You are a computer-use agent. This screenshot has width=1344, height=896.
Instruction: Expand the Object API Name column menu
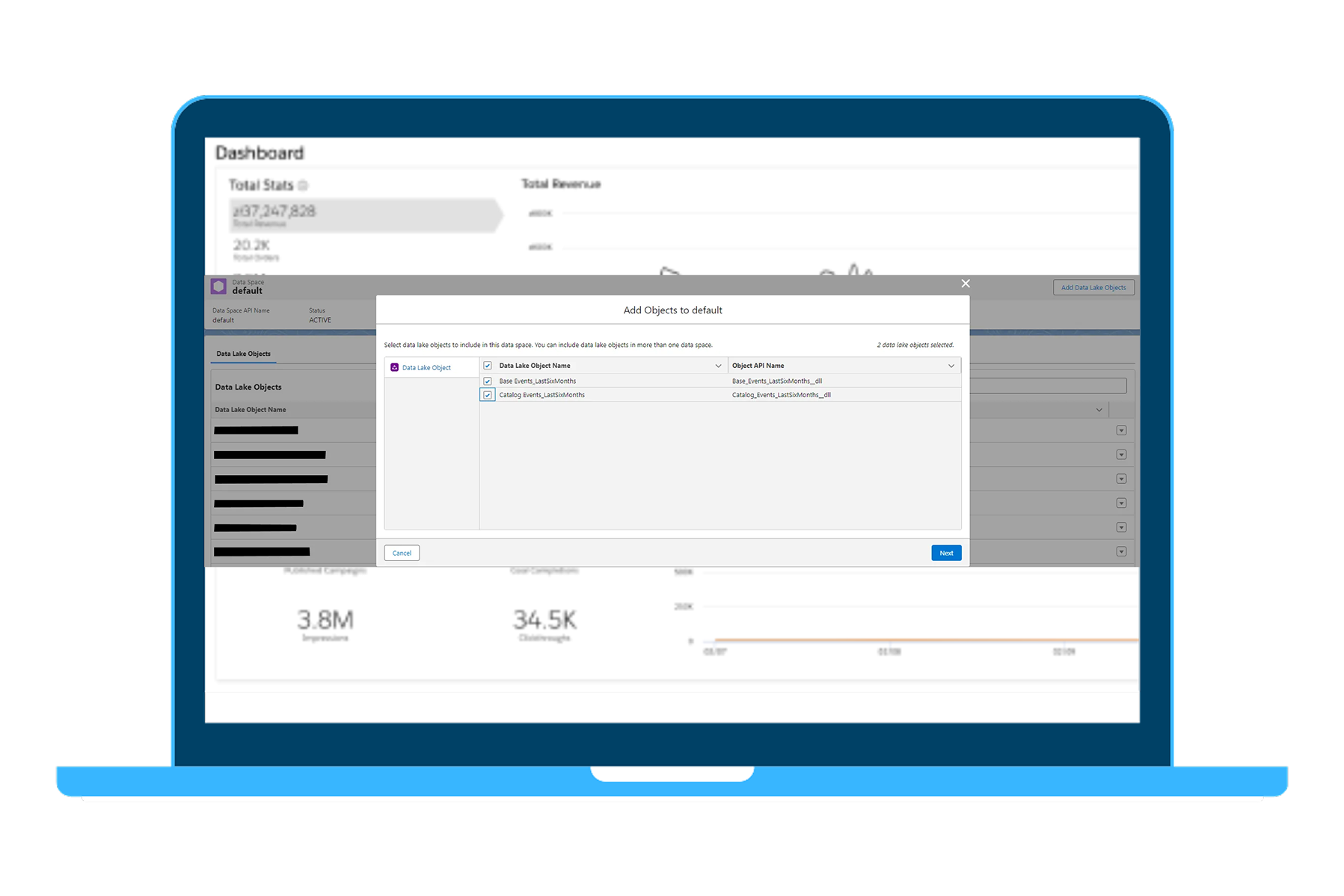(951, 366)
